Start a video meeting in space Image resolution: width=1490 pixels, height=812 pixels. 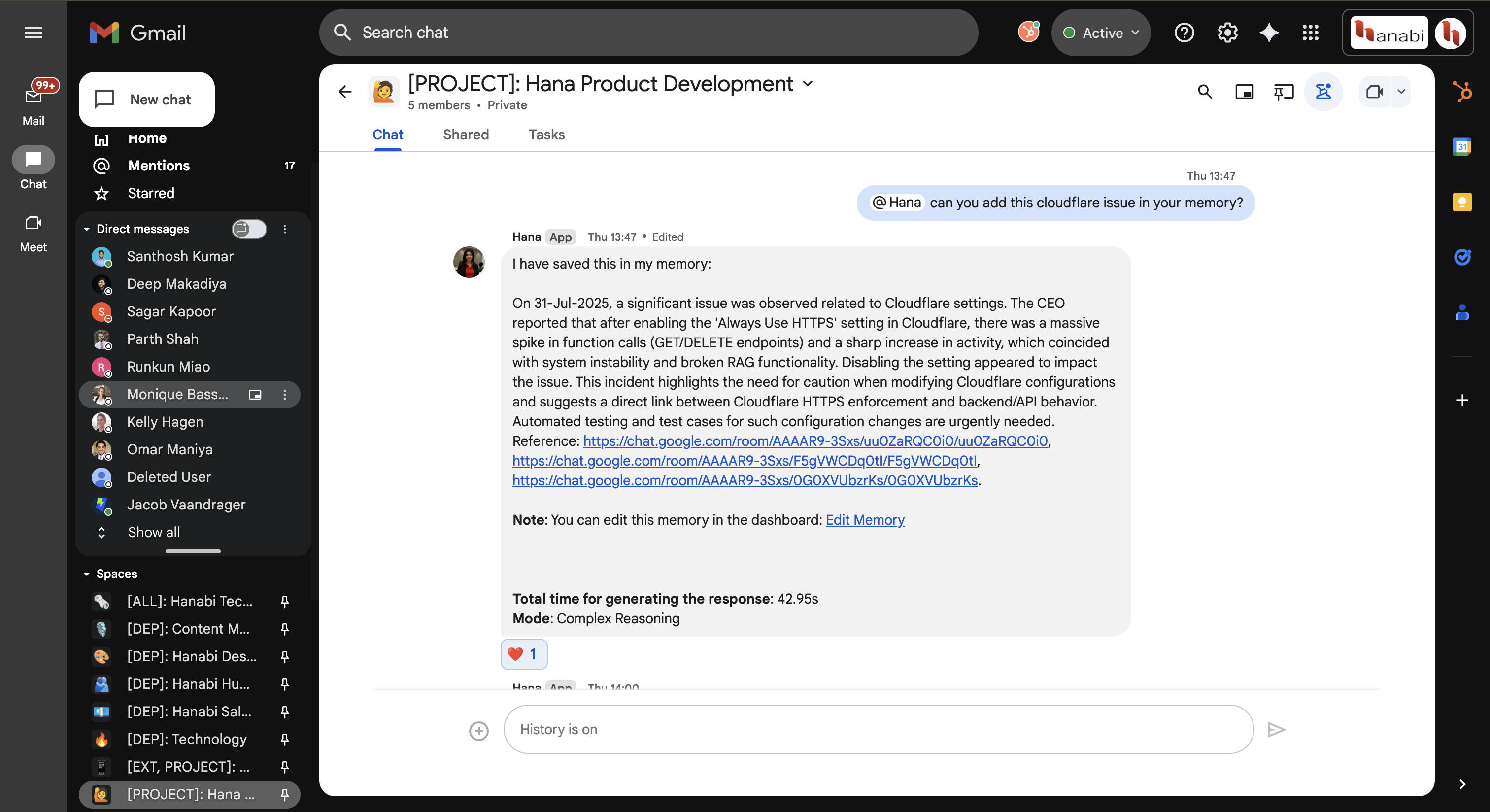1374,91
